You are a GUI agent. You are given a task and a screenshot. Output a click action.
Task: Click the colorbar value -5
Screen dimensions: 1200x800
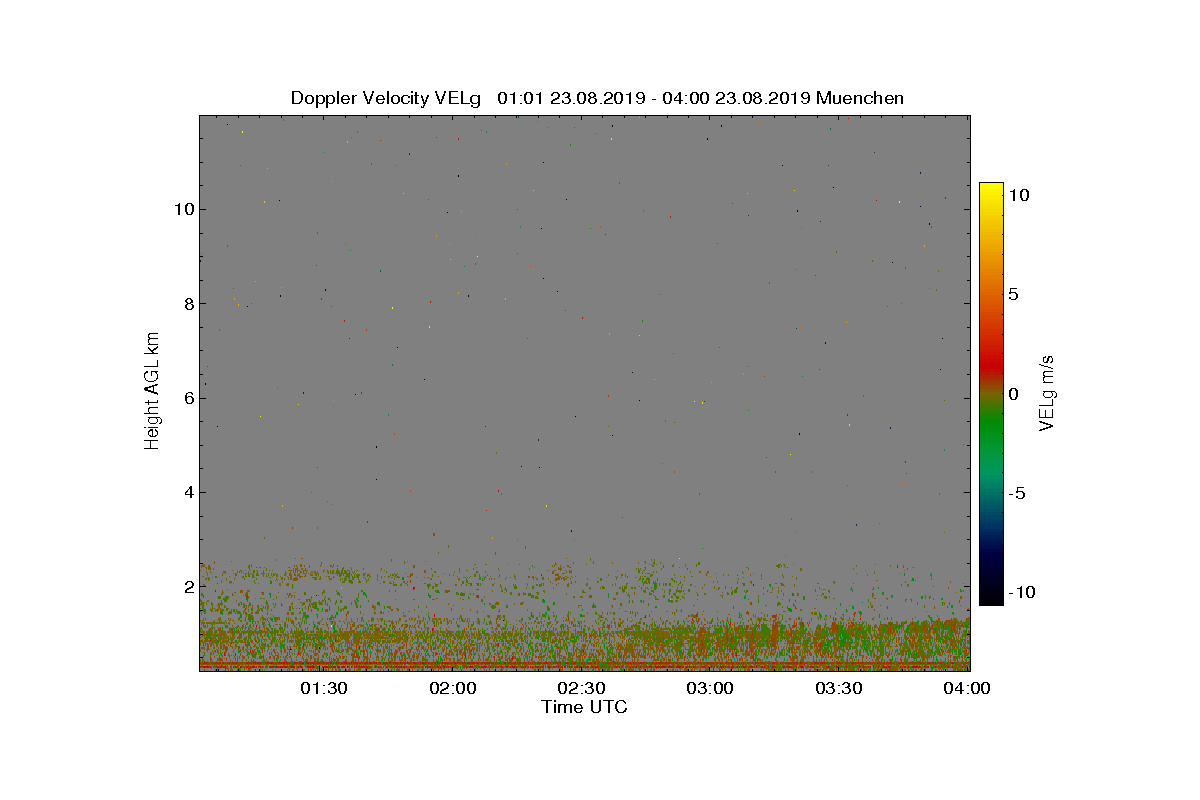tap(1018, 493)
